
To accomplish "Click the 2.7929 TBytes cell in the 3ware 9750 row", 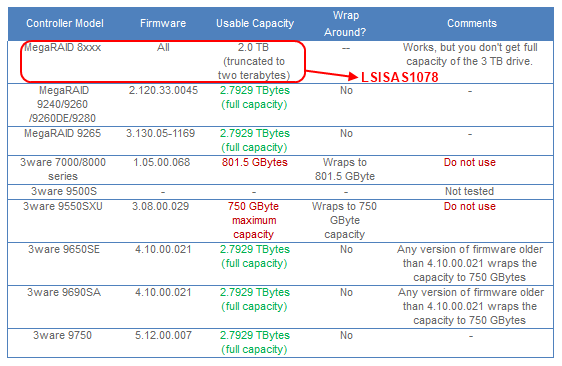I will tap(254, 343).
